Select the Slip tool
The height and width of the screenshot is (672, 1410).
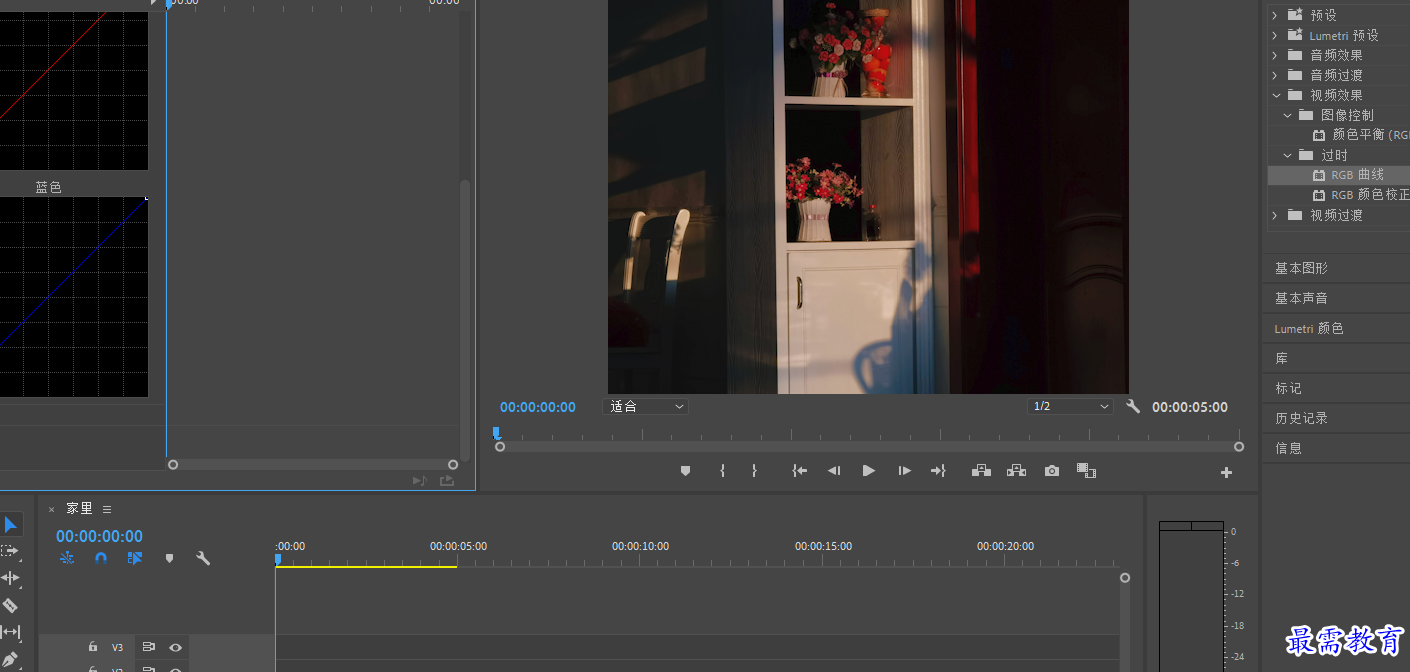tap(10, 632)
